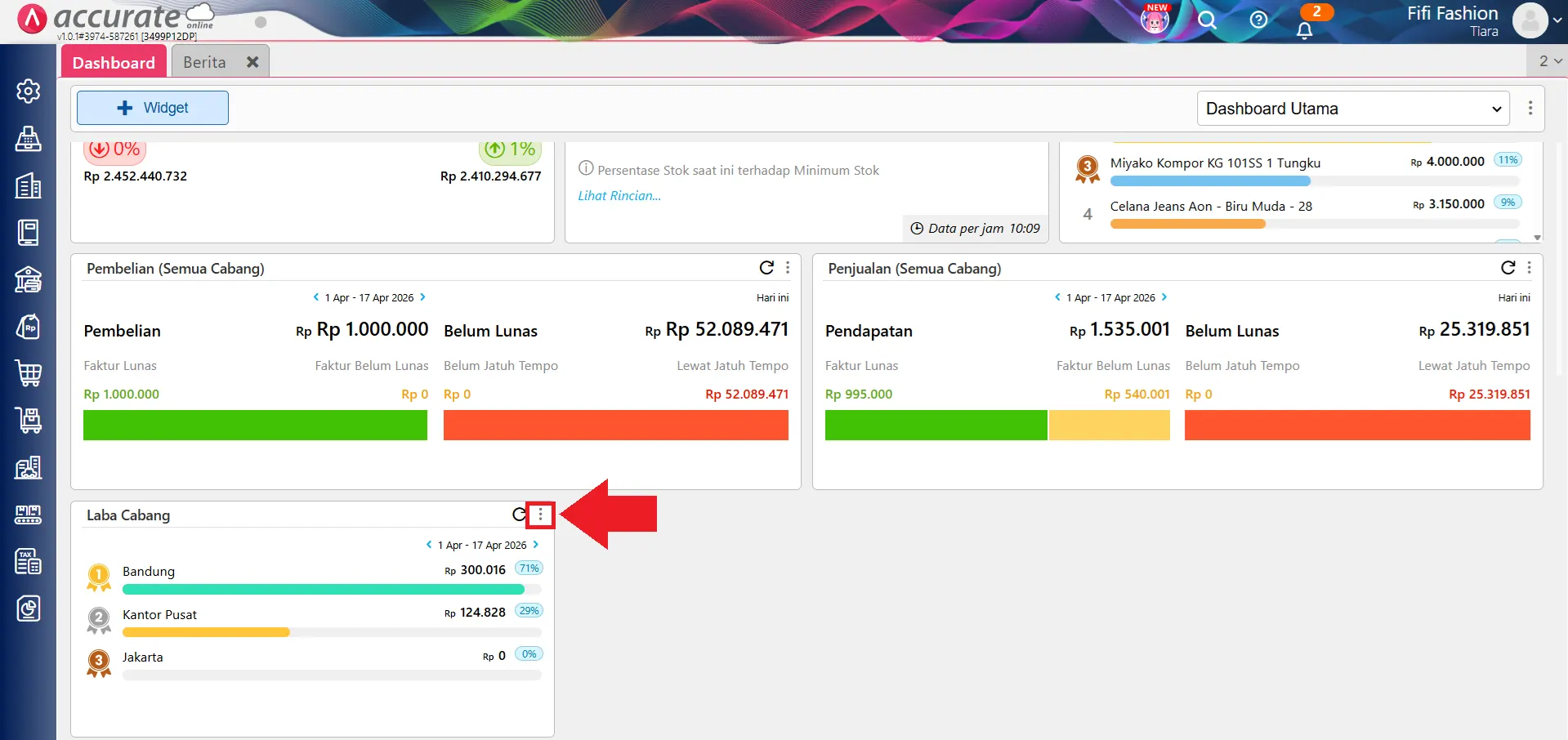Open the general ledger book icon
Viewport: 1568px width, 740px height.
pos(29,232)
